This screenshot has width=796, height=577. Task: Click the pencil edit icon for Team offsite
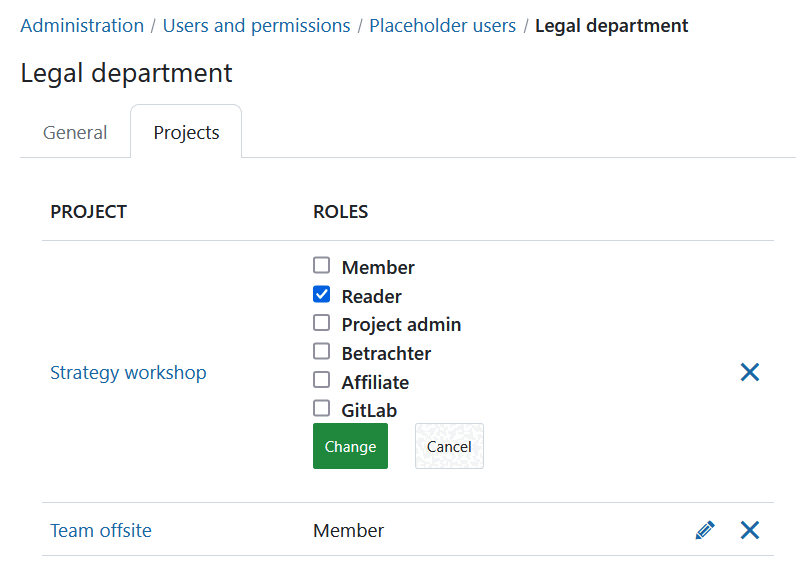[x=705, y=530]
